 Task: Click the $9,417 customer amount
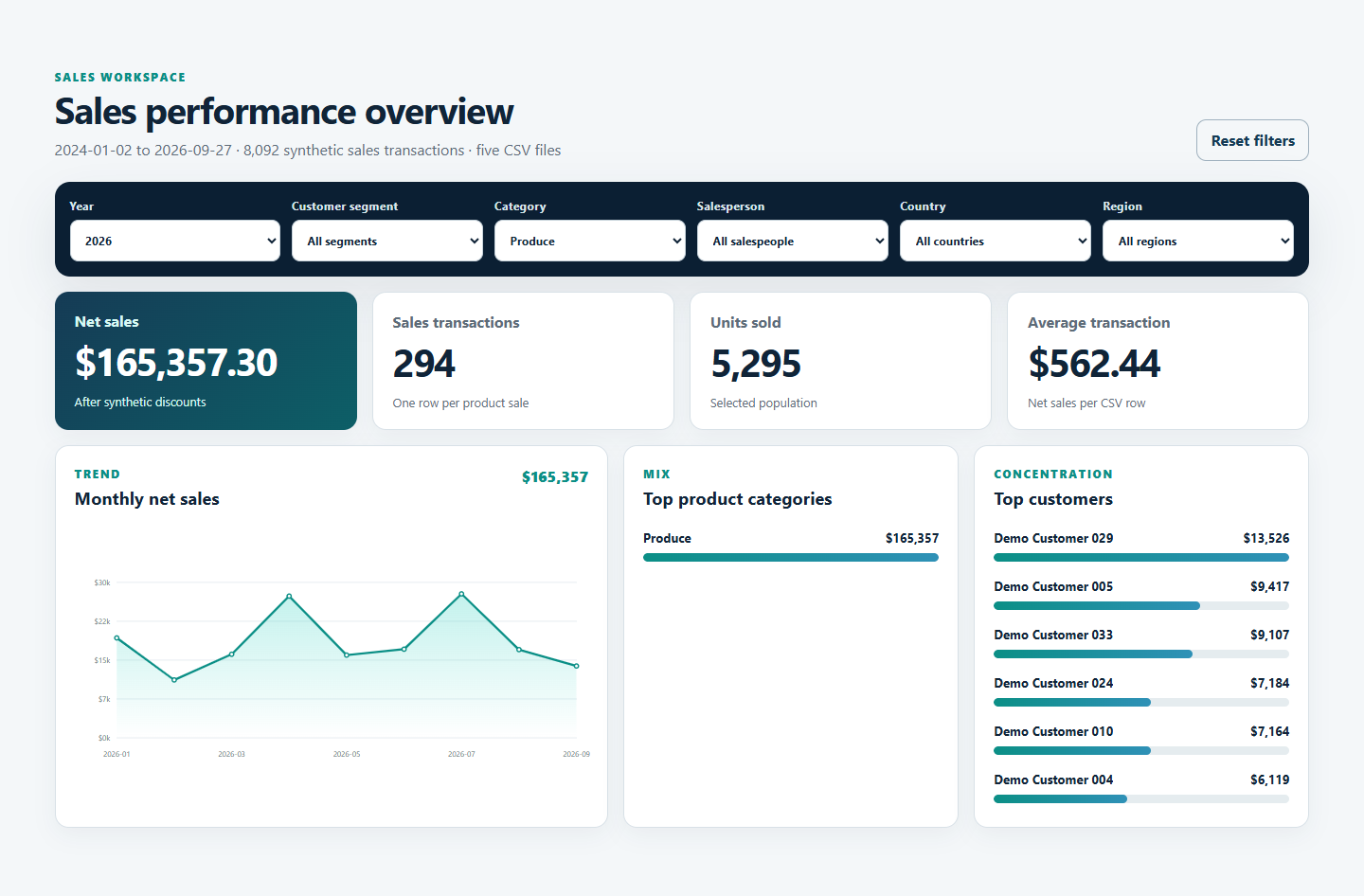1269,586
